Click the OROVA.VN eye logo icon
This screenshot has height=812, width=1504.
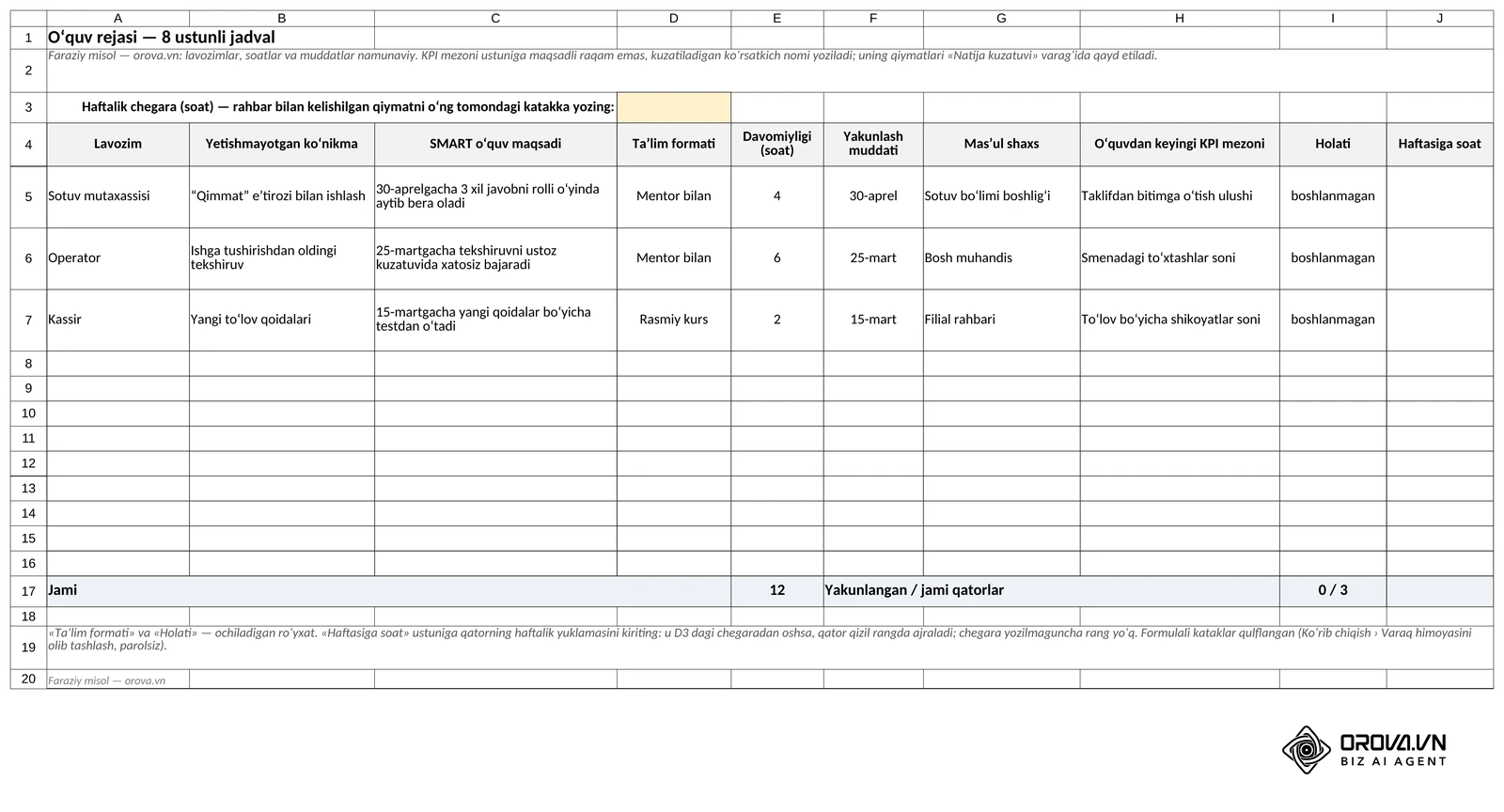click(x=1306, y=750)
